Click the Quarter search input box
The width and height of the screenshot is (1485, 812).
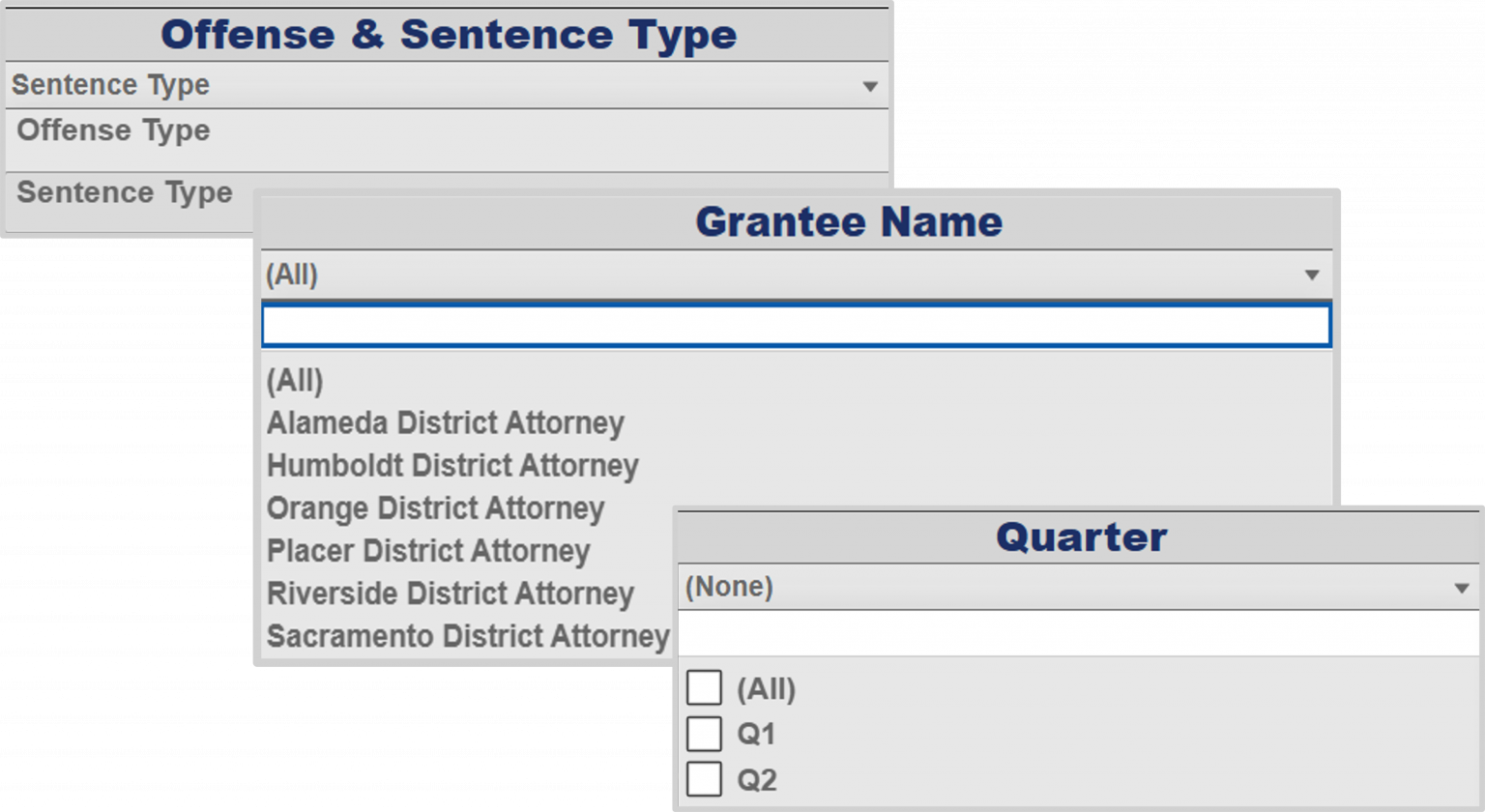tap(1078, 634)
